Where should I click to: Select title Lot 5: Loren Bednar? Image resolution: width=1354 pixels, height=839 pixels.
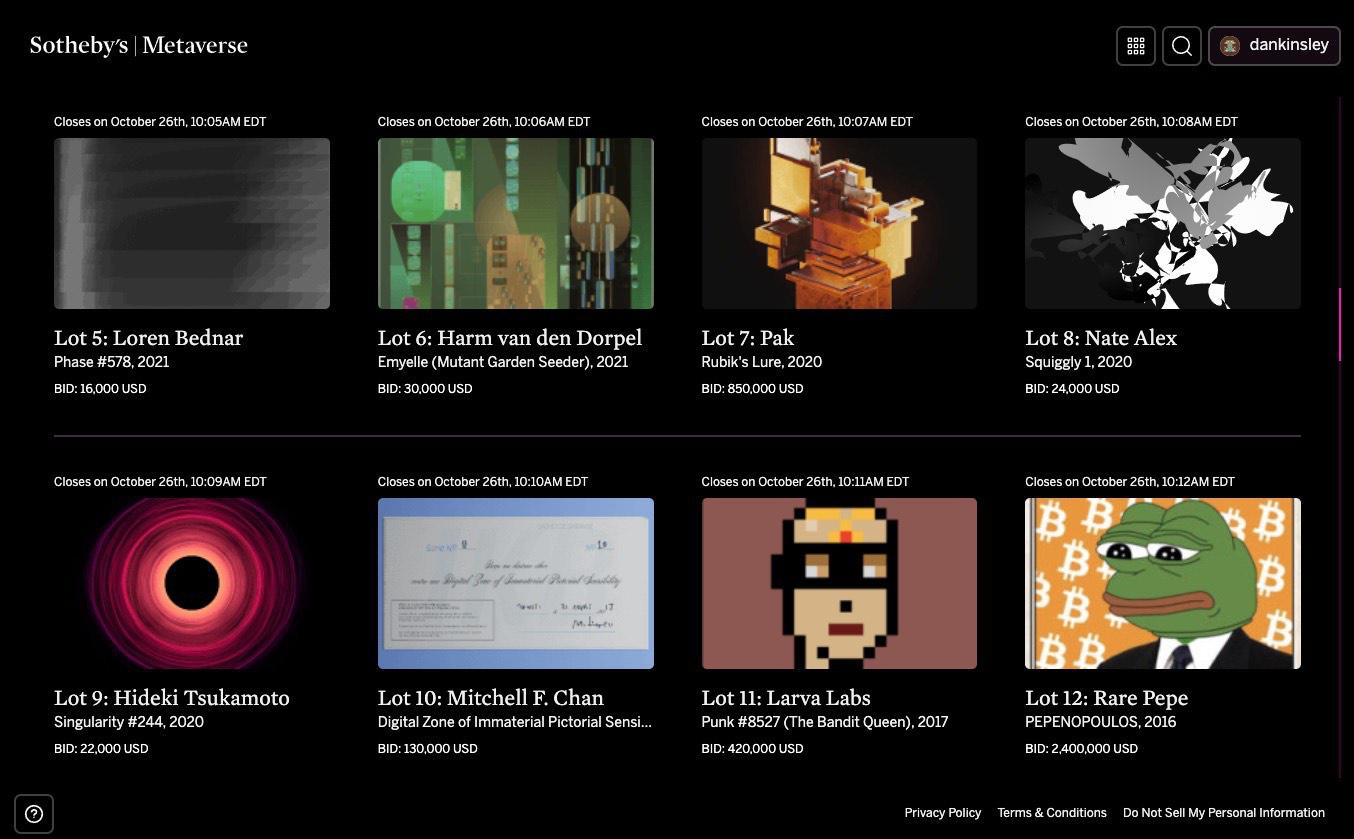(149, 338)
